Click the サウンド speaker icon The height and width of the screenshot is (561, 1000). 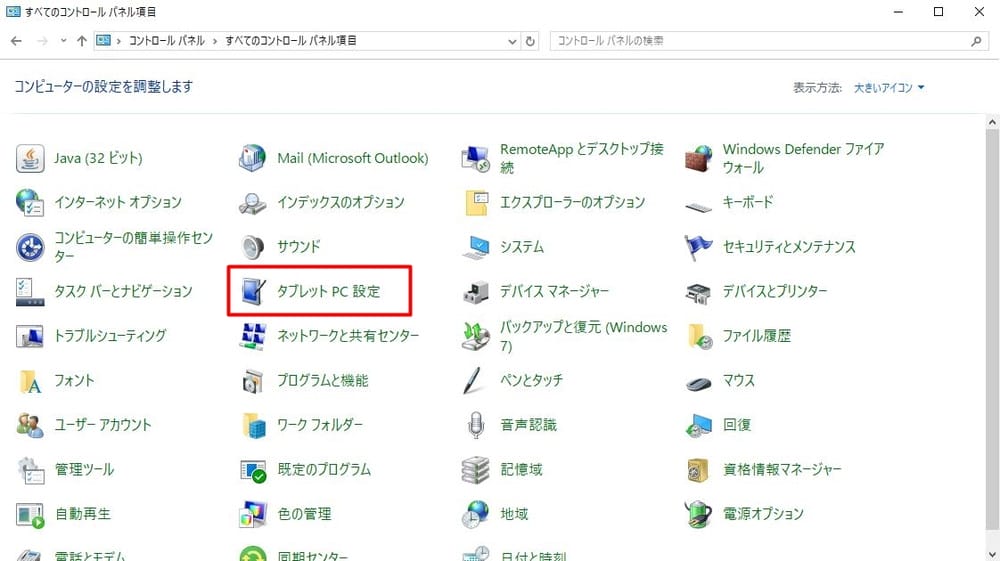coord(253,247)
